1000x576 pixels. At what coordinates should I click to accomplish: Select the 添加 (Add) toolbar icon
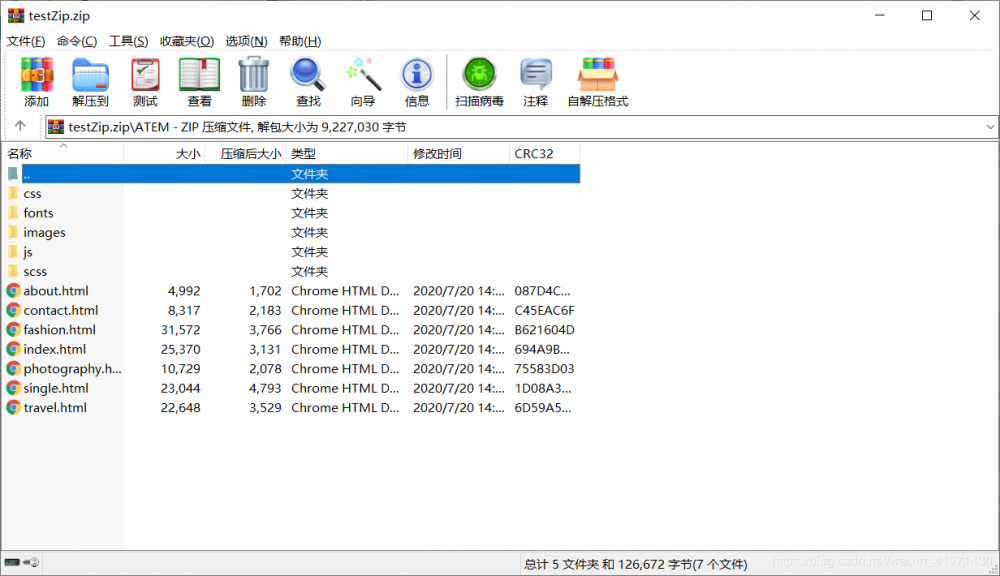[x=36, y=80]
